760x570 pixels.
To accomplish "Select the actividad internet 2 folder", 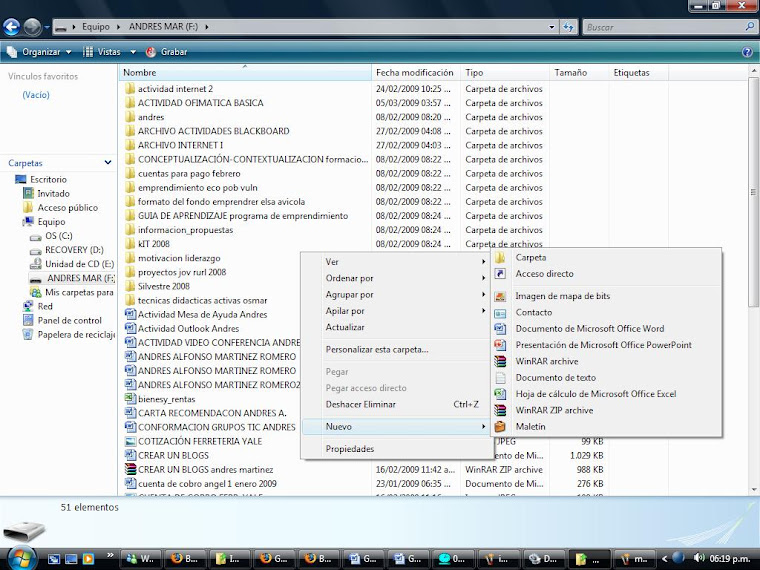I will (169, 89).
